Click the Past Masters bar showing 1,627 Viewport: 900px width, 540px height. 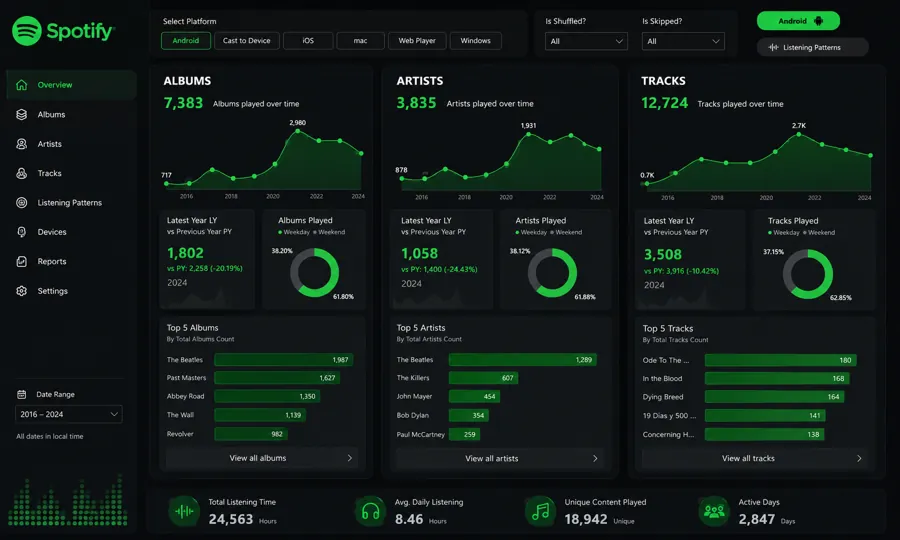[x=277, y=378]
